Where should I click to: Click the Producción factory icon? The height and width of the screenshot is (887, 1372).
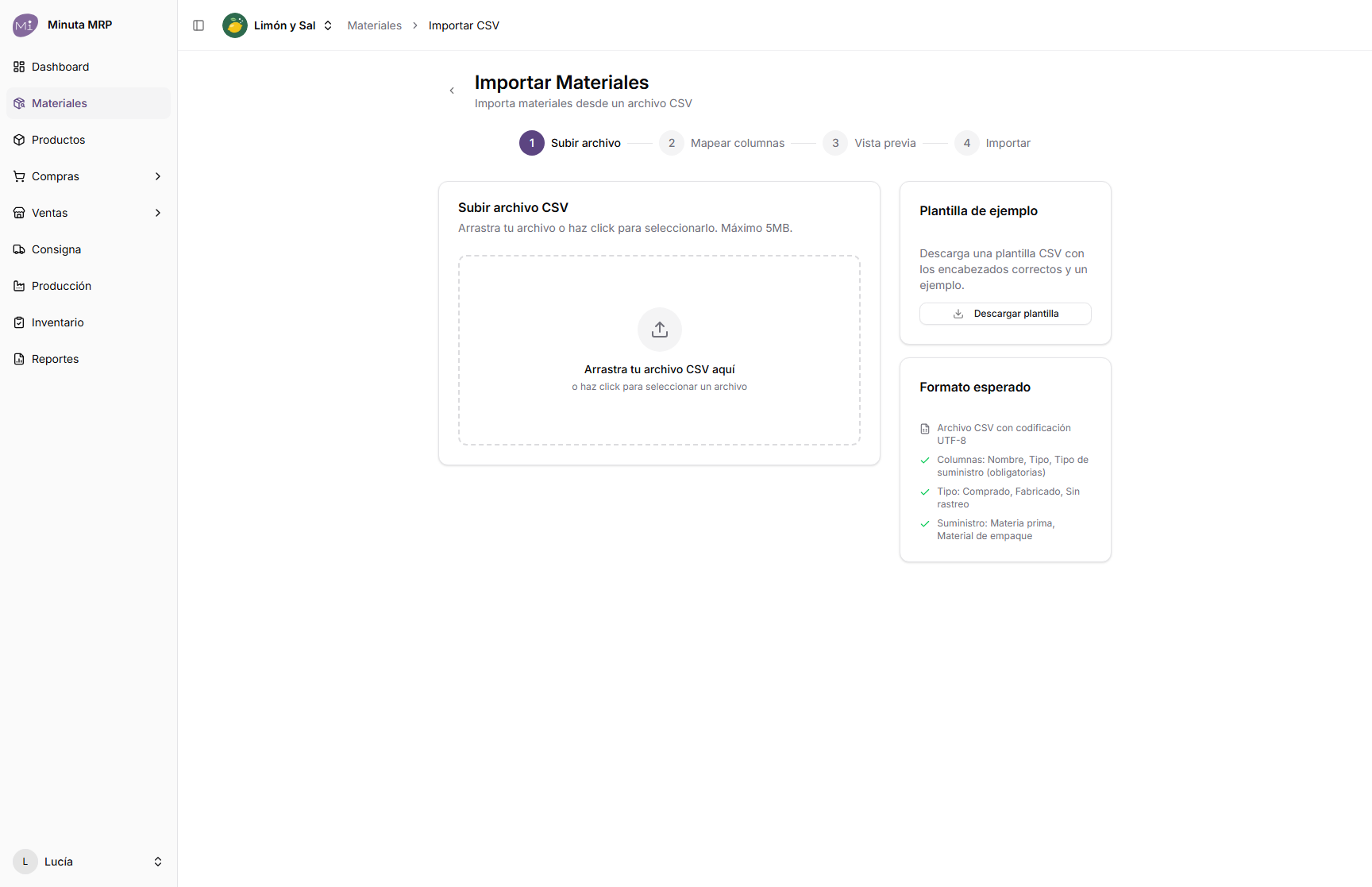19,286
